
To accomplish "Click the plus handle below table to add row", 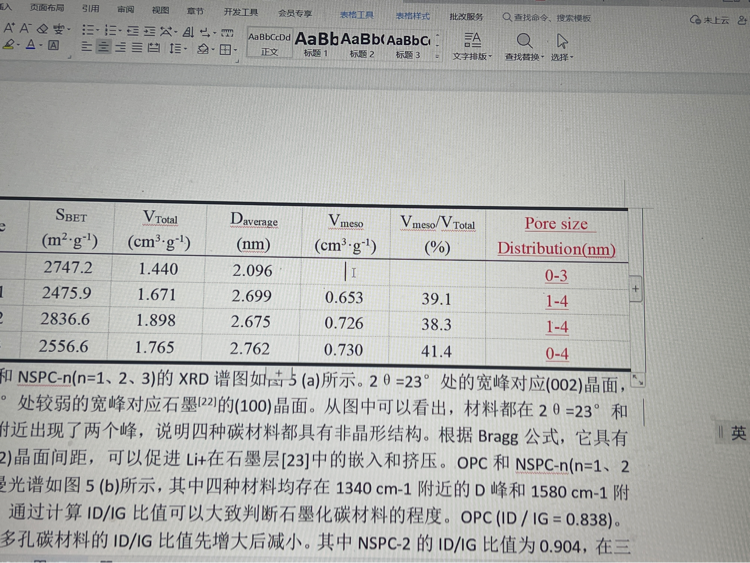I will pyautogui.click(x=279, y=374).
